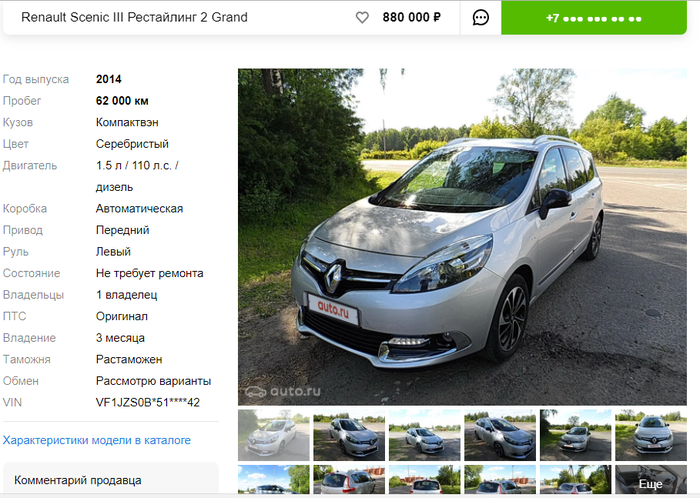Screen dimensions: 700x498
Task: Select fifth thumbnail in bottom row
Action: click(x=575, y=479)
